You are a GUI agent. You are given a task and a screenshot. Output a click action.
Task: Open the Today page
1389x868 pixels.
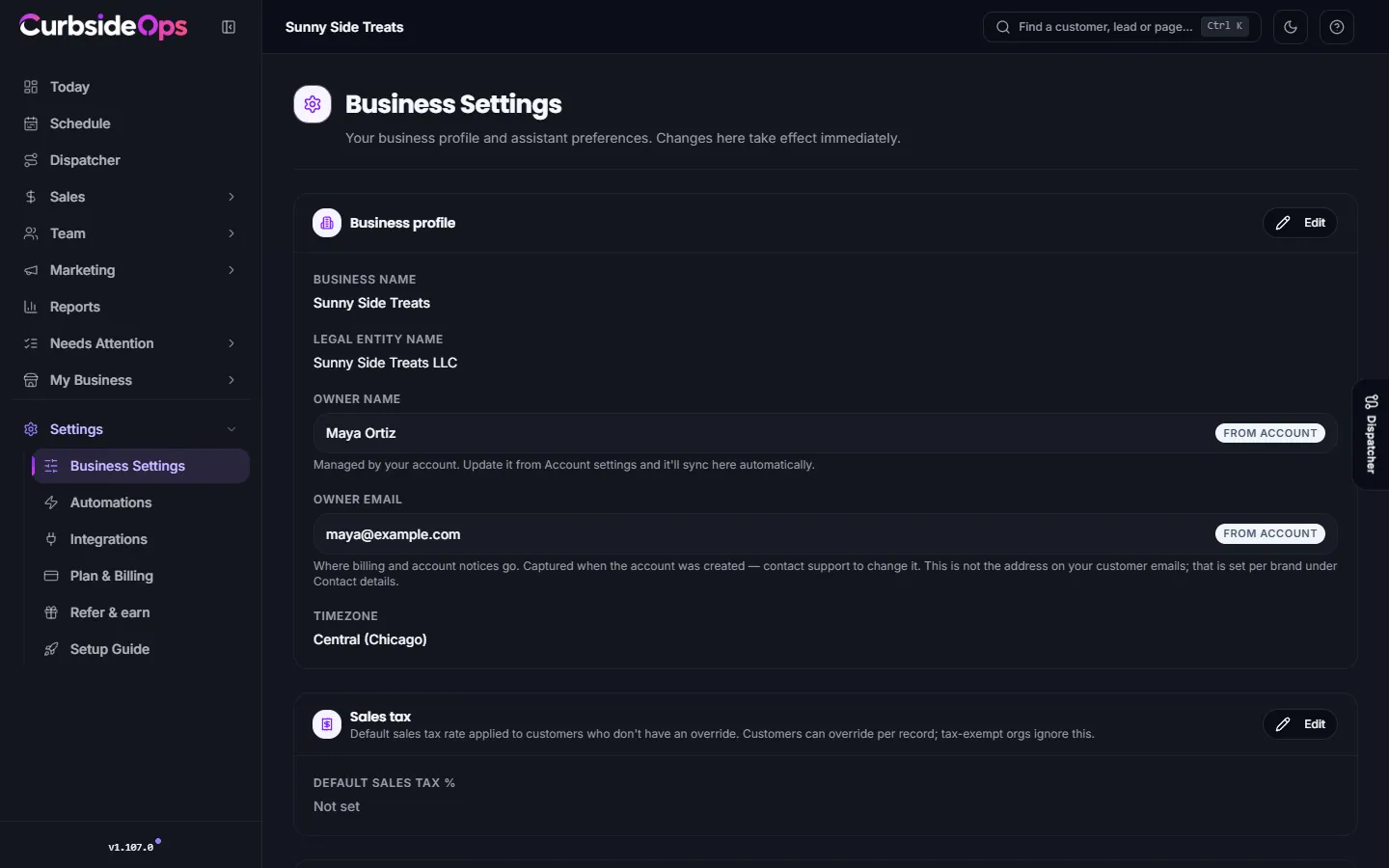131,87
